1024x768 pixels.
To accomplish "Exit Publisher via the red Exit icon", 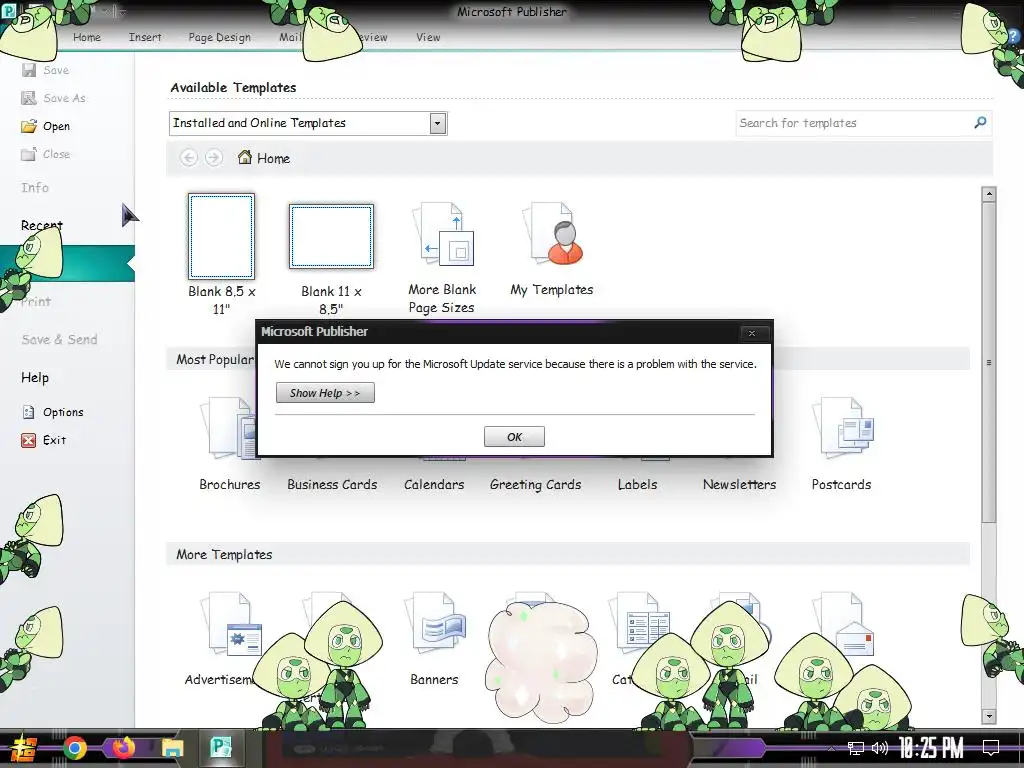I will click(29, 440).
